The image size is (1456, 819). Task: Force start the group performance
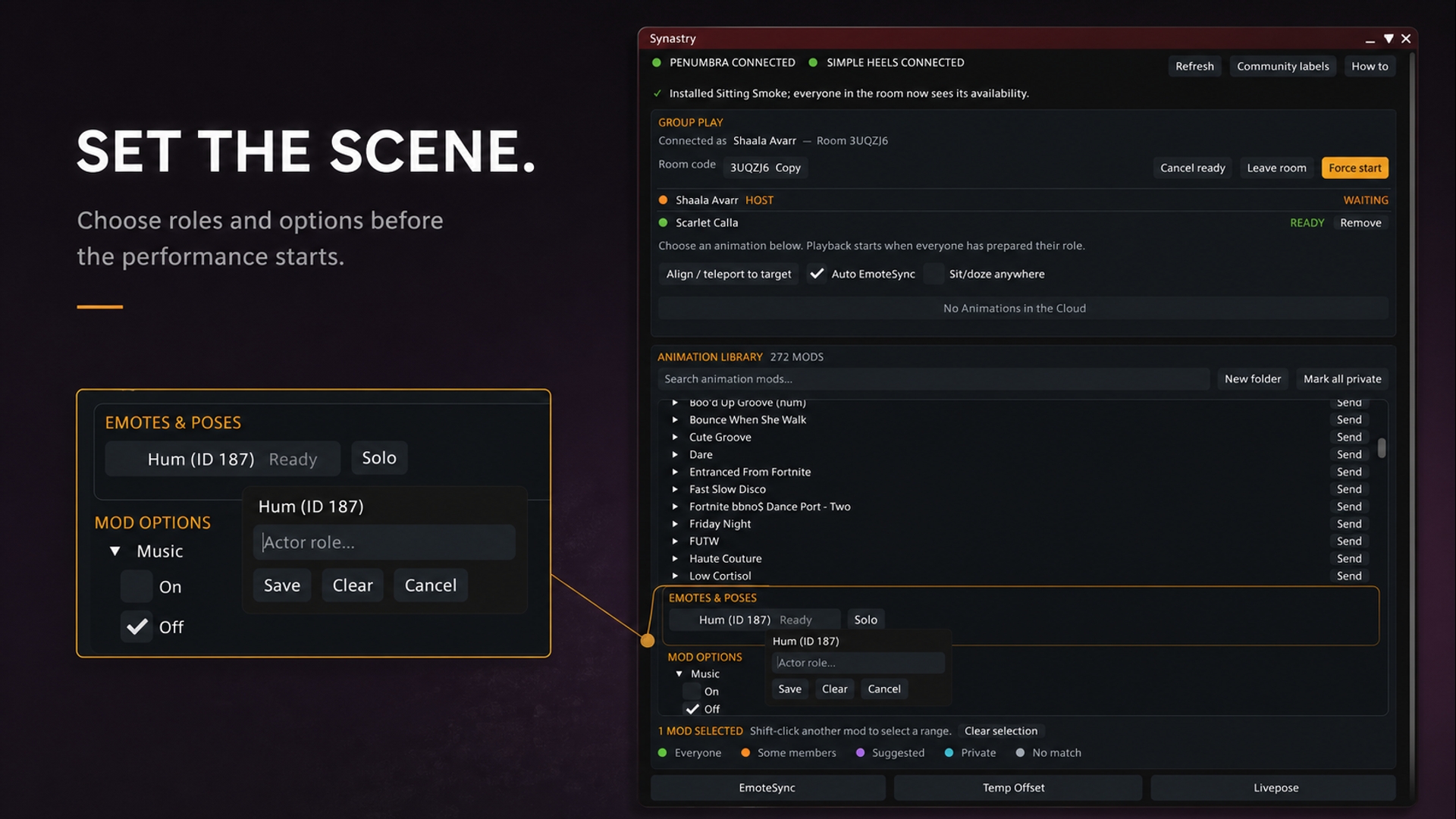coord(1354,168)
